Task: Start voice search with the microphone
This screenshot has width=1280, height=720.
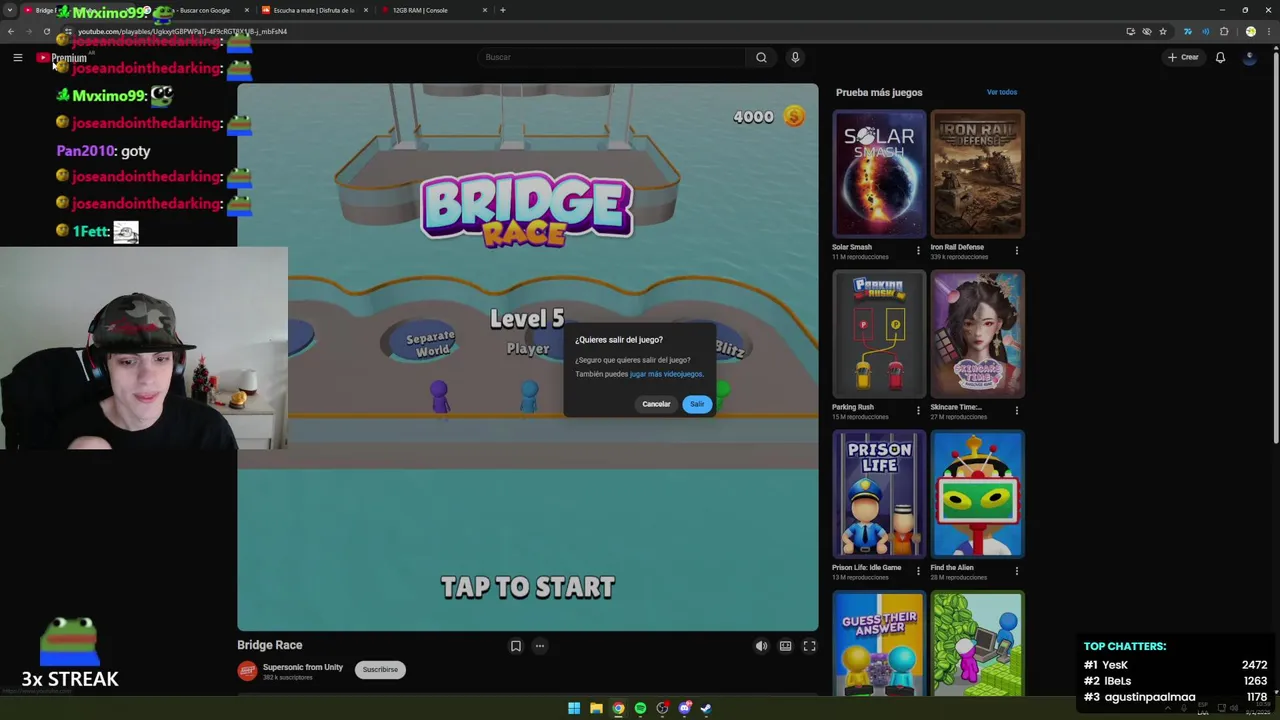Action: coord(795,57)
